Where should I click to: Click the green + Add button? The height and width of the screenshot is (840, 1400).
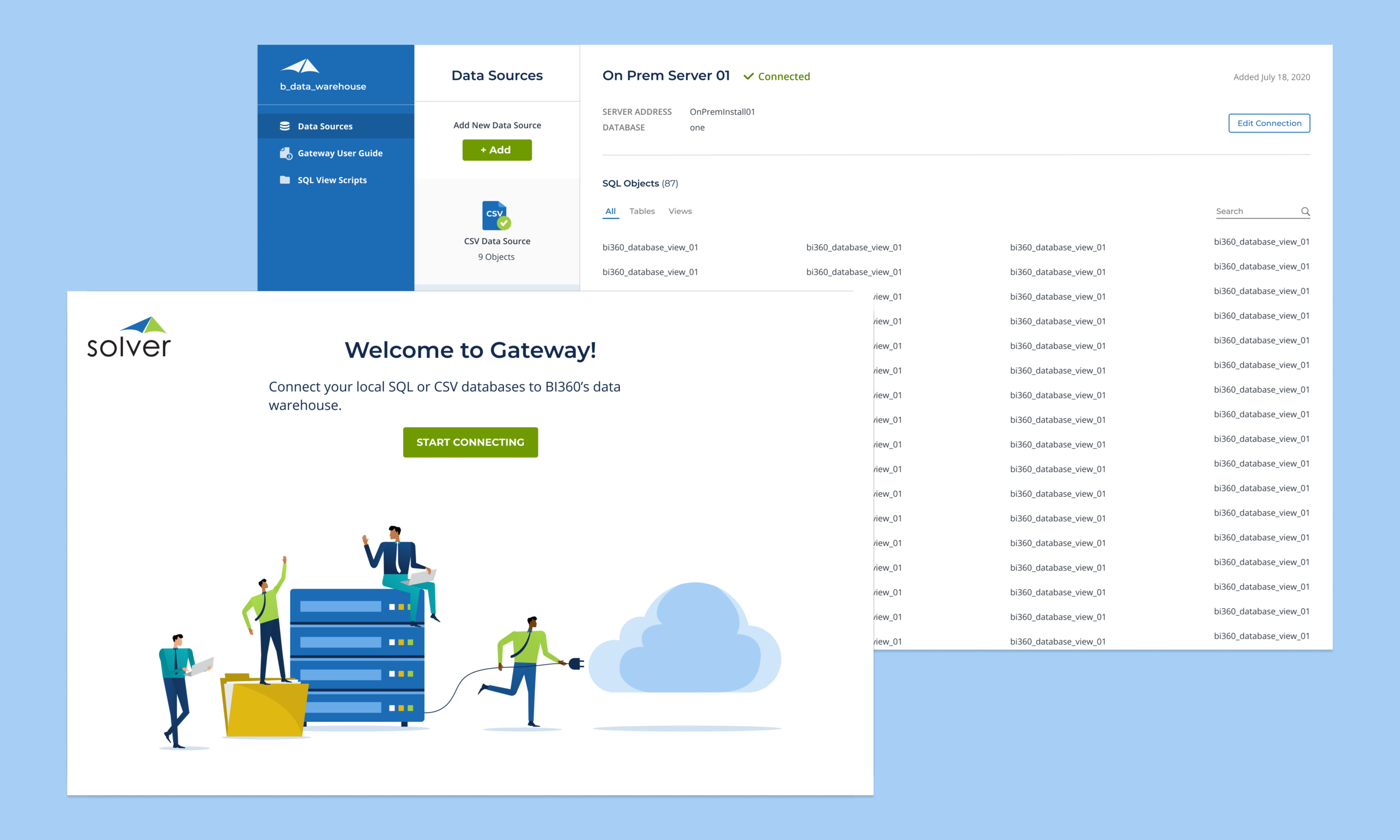click(497, 150)
